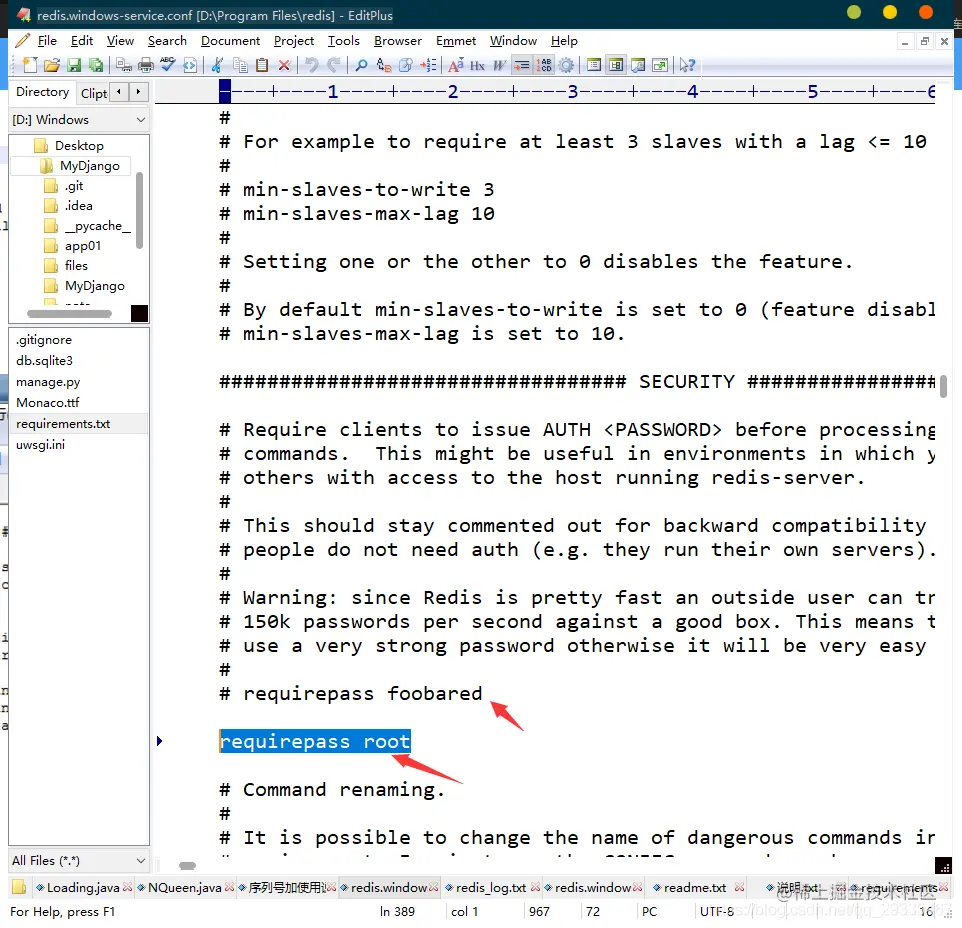962x928 pixels.
Task: Delete the selection with the red X icon
Action: click(284, 65)
